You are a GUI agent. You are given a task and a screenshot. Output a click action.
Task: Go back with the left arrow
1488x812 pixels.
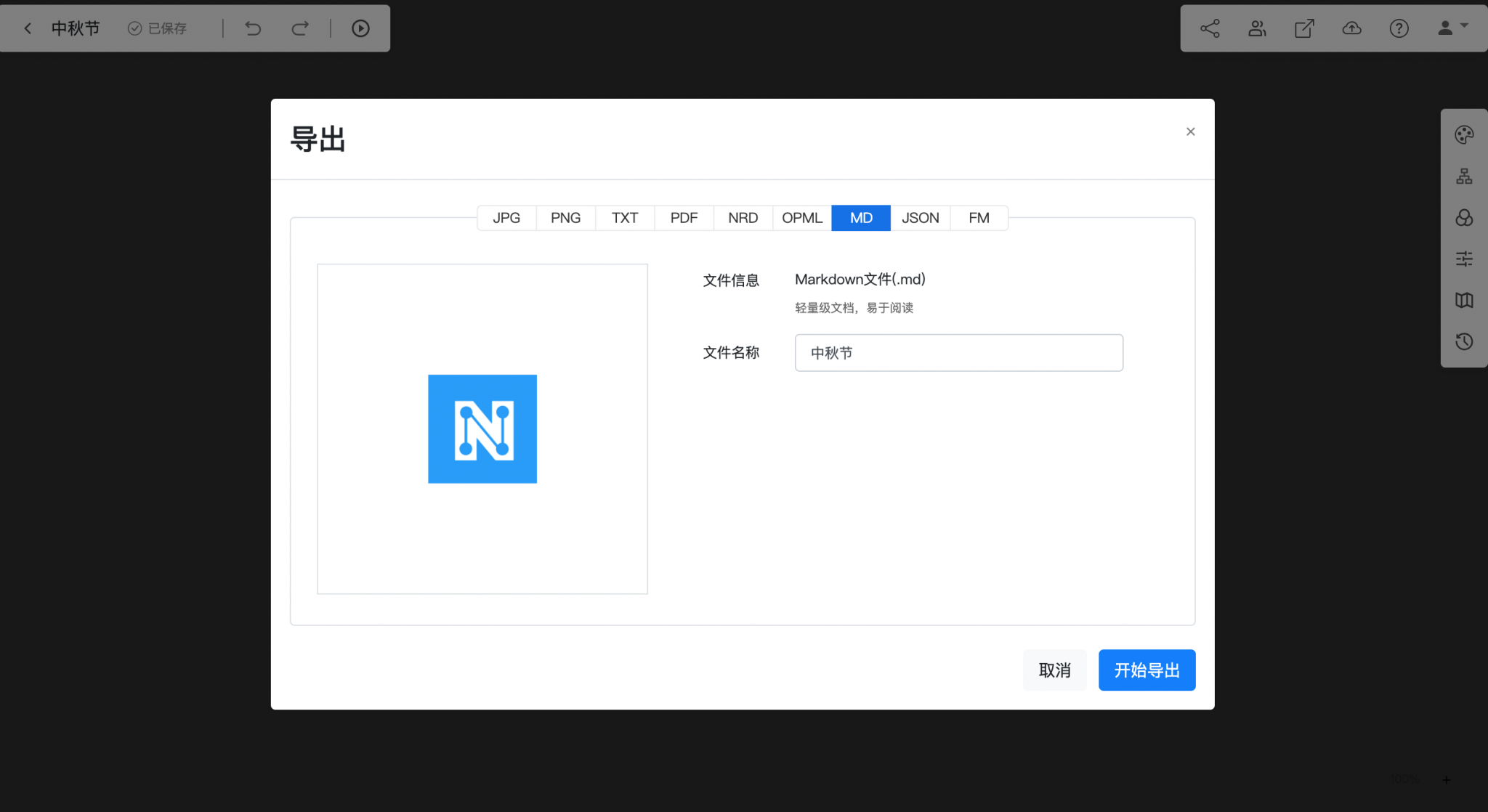[27, 28]
